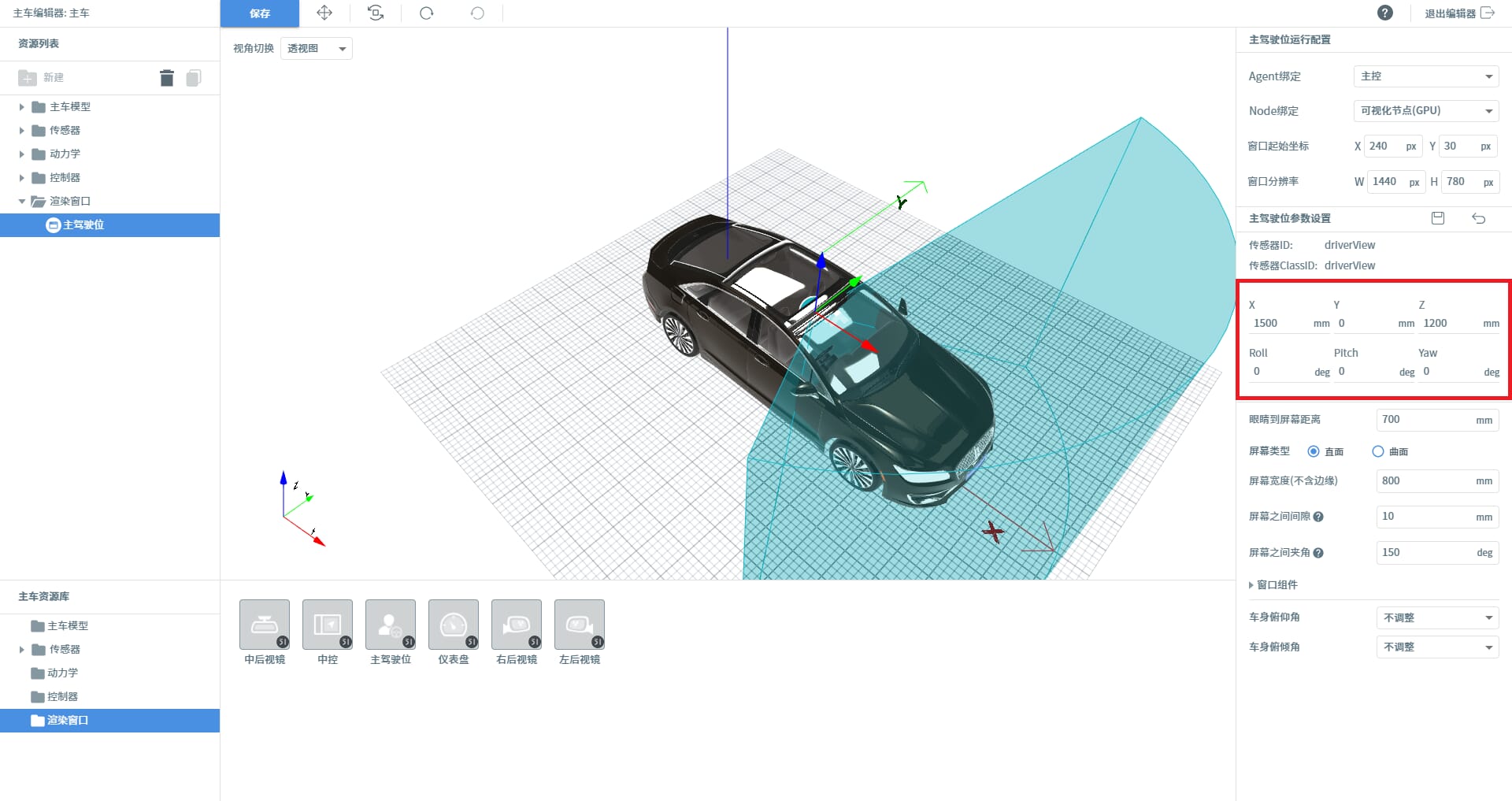Expand the 动力学 folder in 资源列表

[22, 154]
